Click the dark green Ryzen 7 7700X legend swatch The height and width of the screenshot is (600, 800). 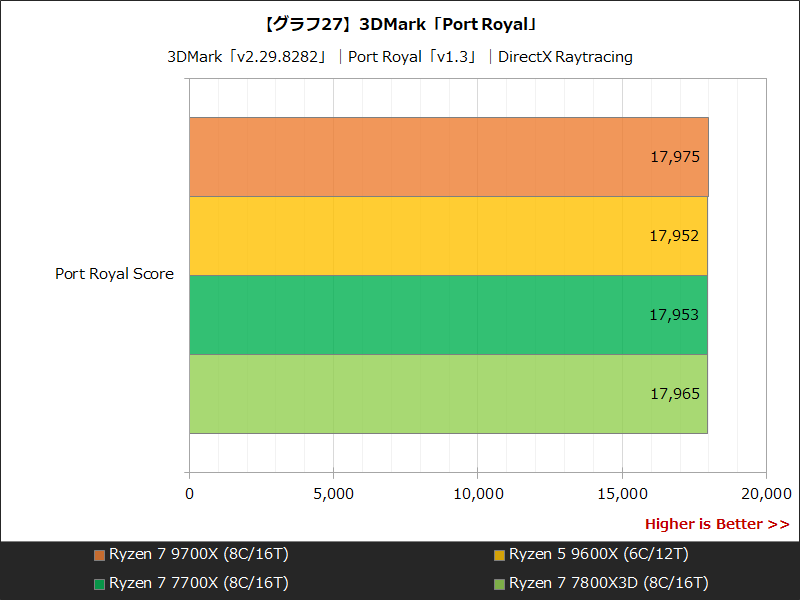coord(99,584)
